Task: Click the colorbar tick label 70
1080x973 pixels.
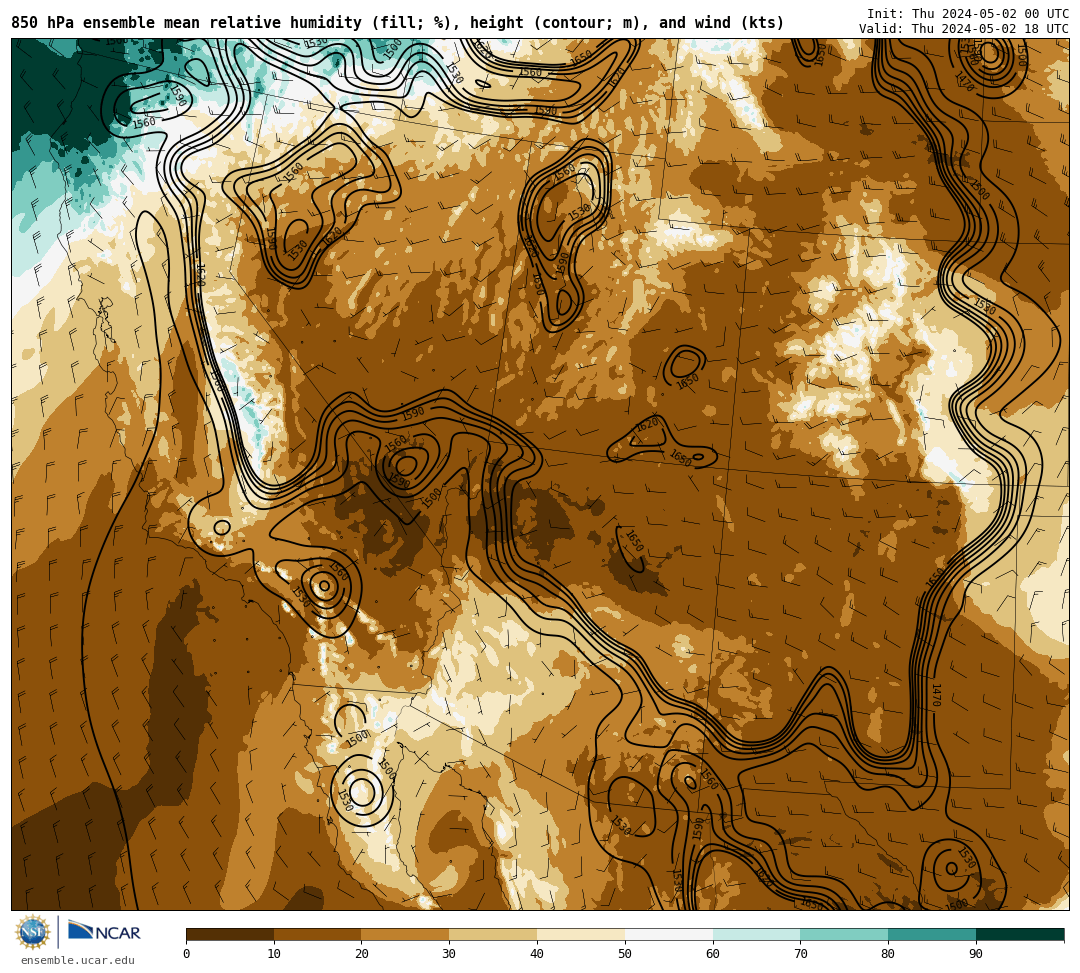Action: [x=800, y=954]
